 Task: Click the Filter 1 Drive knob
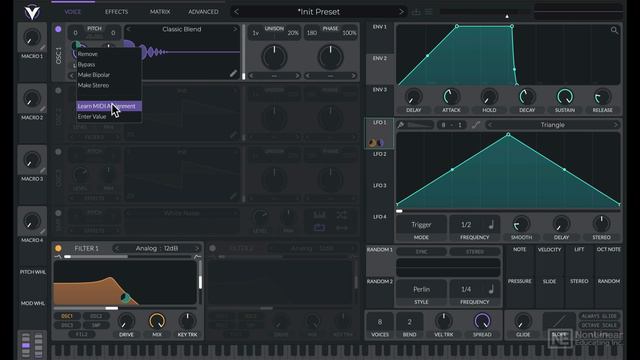click(126, 321)
